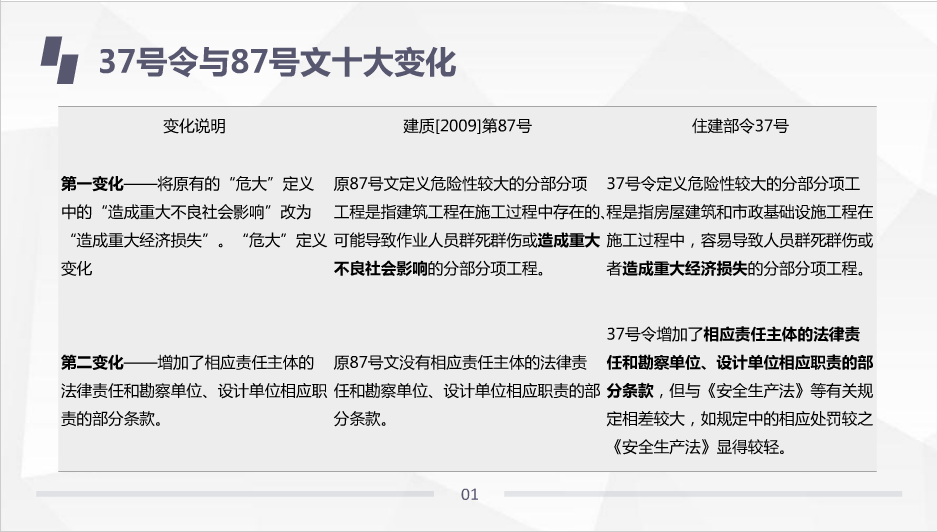The height and width of the screenshot is (532, 937).
Task: Click the slide title 37号令与87号文十大变化
Action: click(277, 62)
